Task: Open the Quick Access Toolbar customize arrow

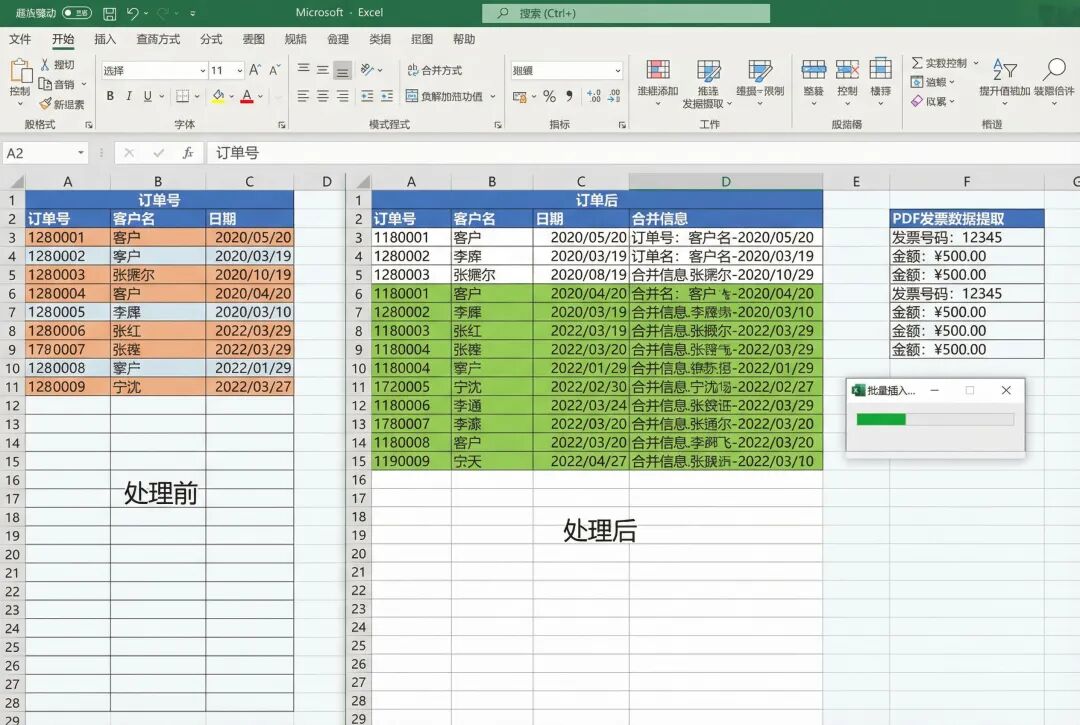Action: 192,13
